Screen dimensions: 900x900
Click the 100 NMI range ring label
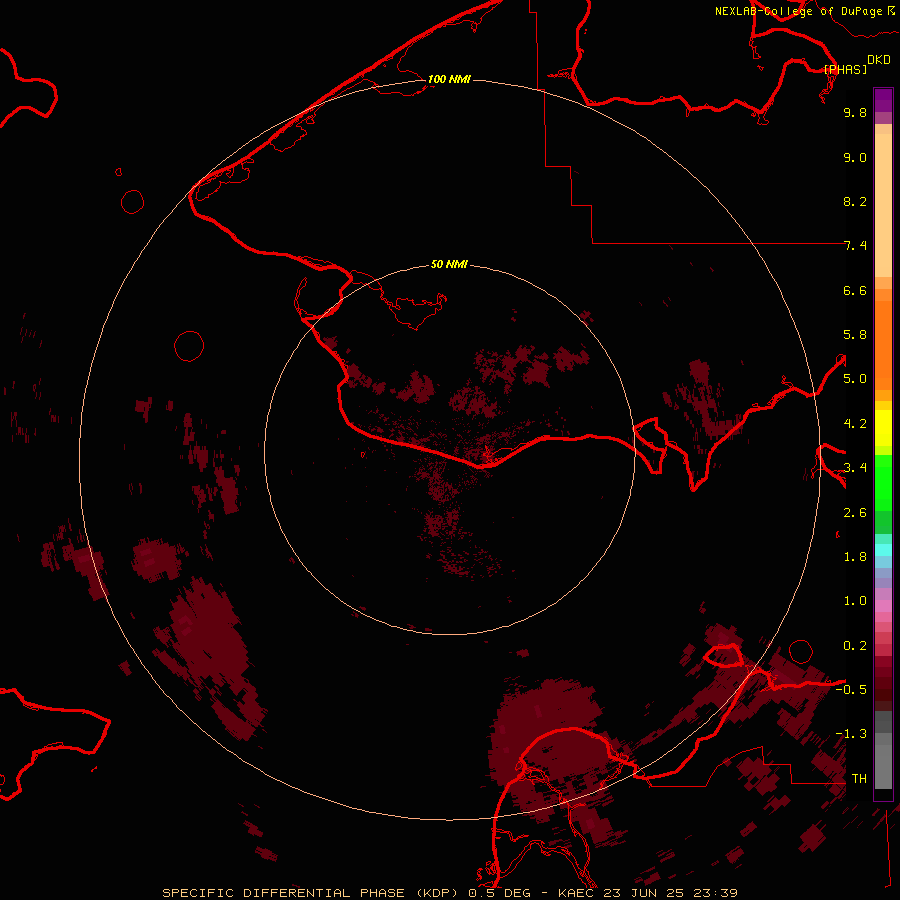point(449,79)
